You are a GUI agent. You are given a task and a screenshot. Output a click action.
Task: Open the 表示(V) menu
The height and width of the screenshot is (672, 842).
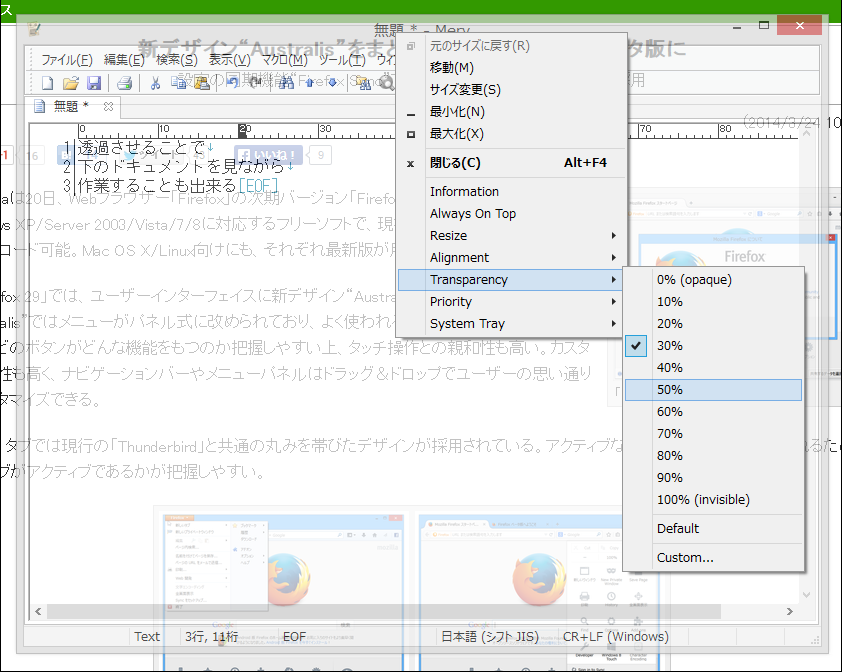[229, 60]
